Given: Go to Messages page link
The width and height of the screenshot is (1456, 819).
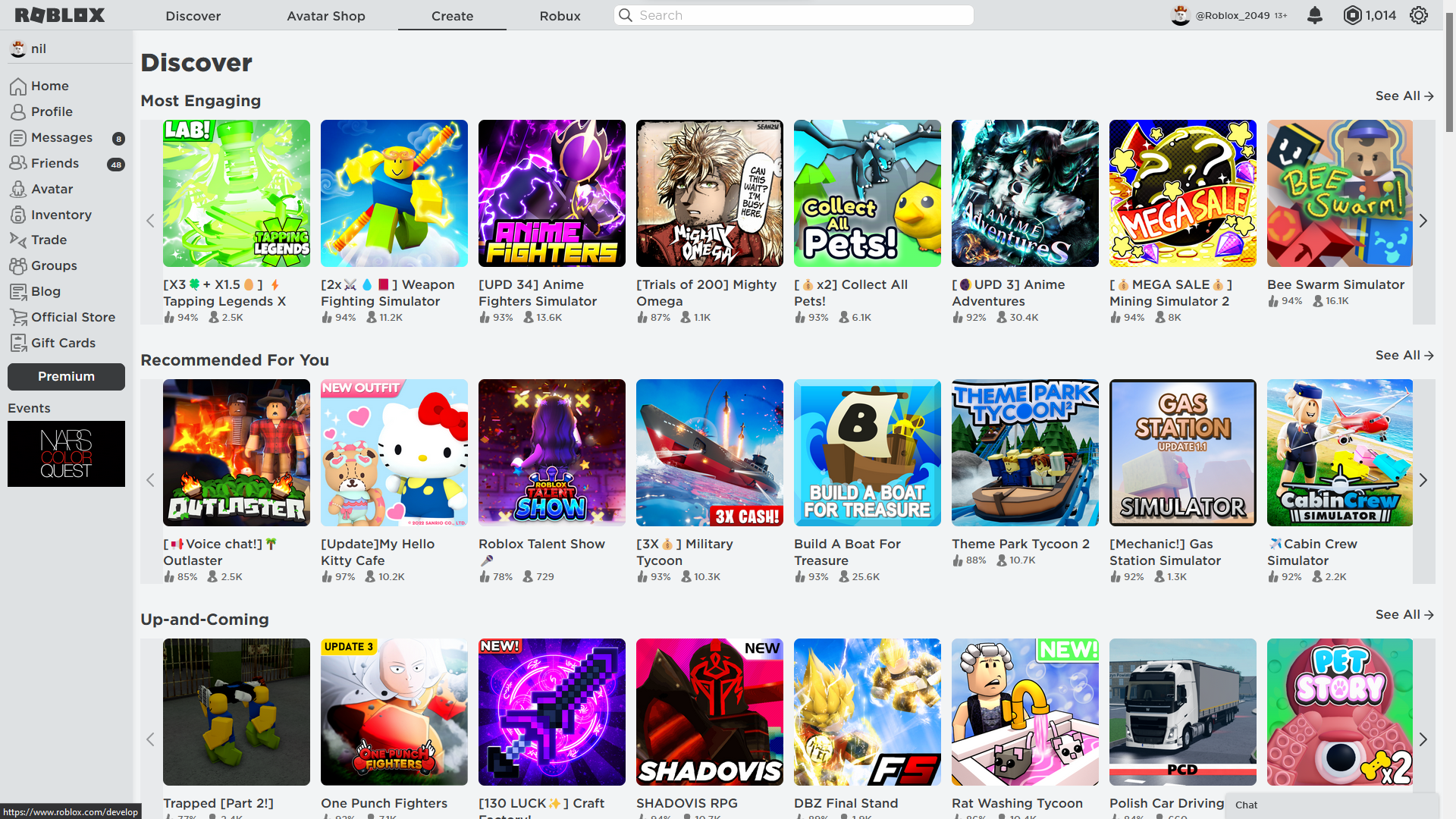Looking at the screenshot, I should tap(62, 138).
